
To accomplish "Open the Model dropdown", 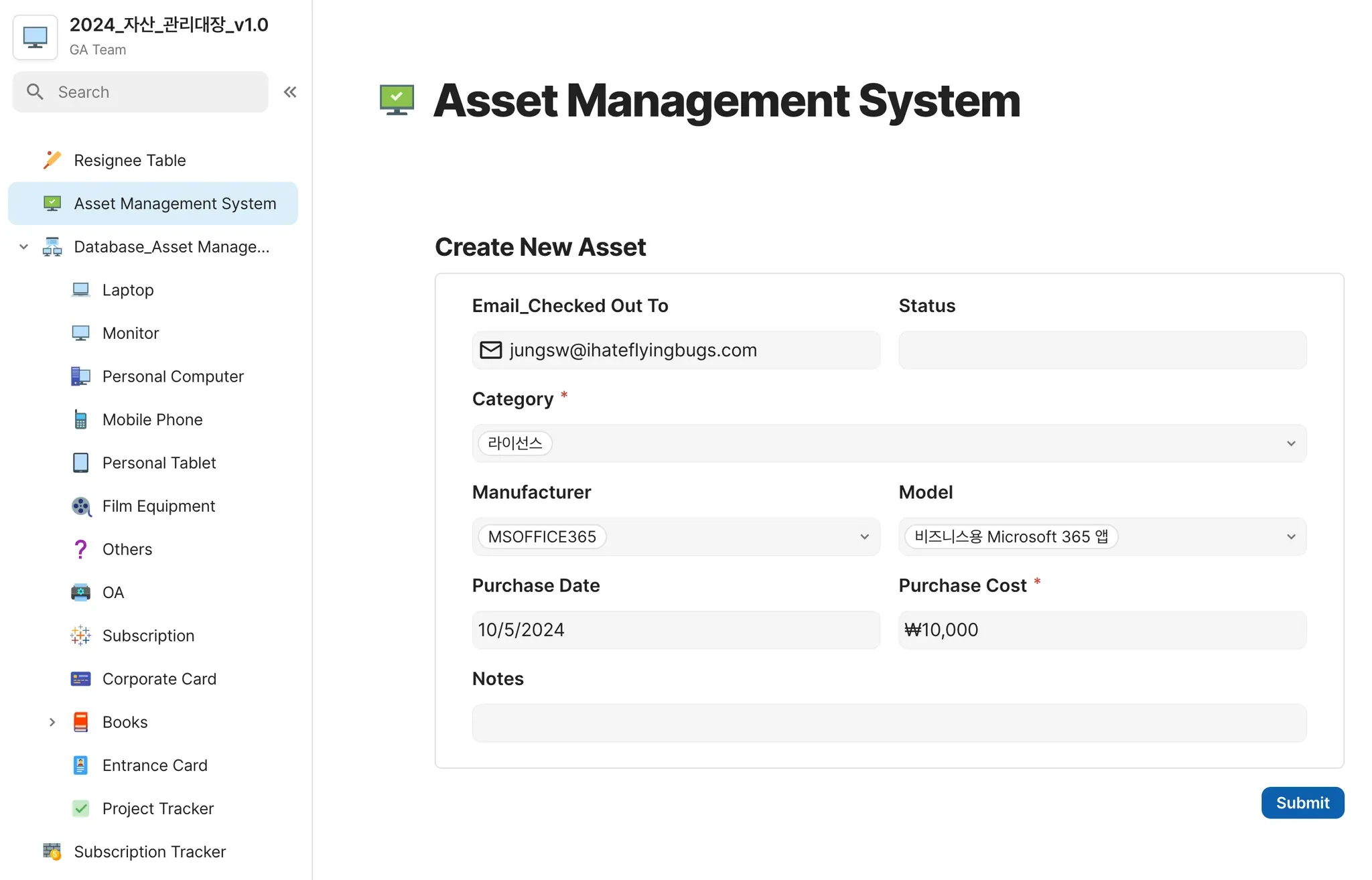I will (1290, 536).
